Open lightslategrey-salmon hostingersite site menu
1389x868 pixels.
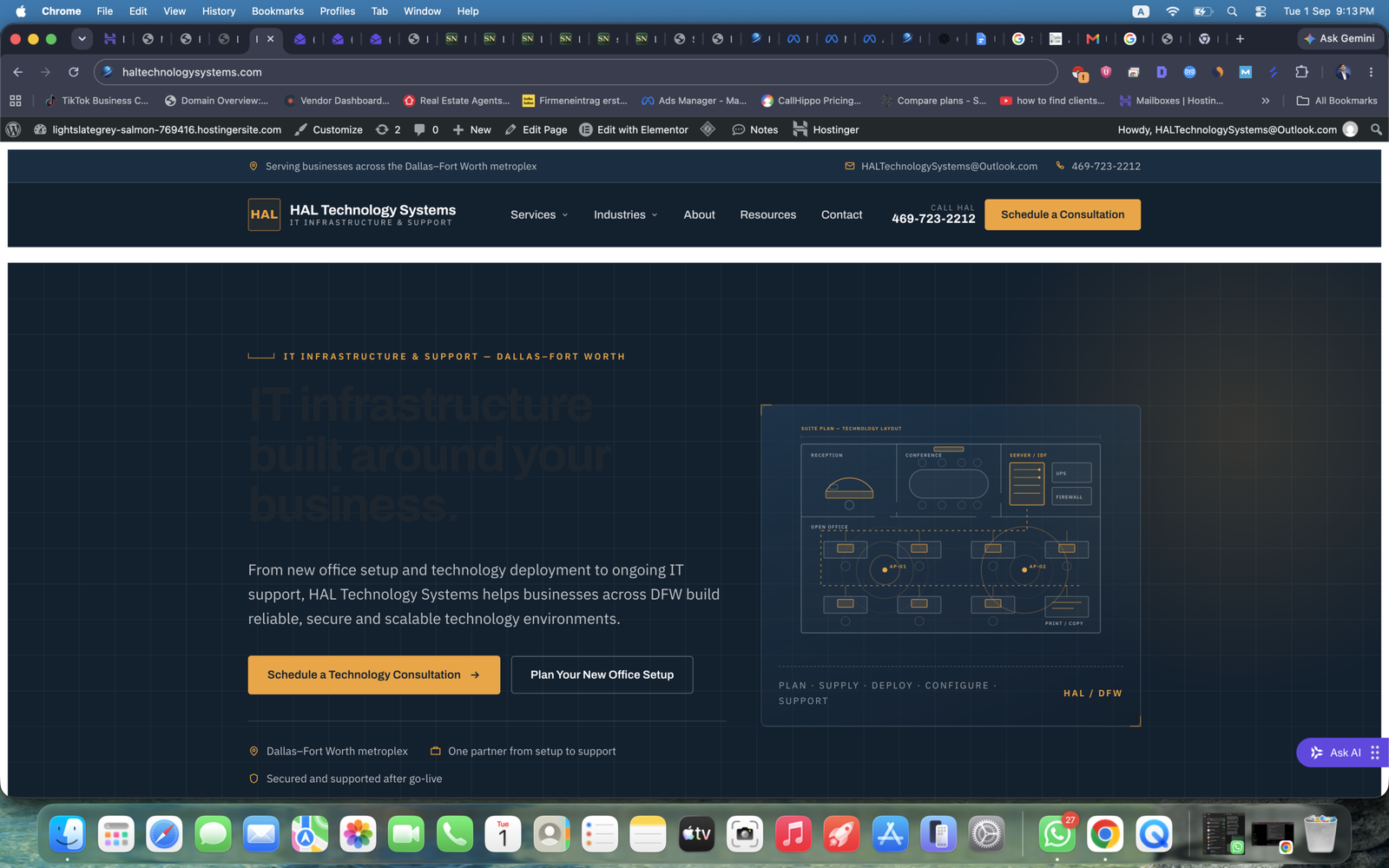click(x=157, y=129)
